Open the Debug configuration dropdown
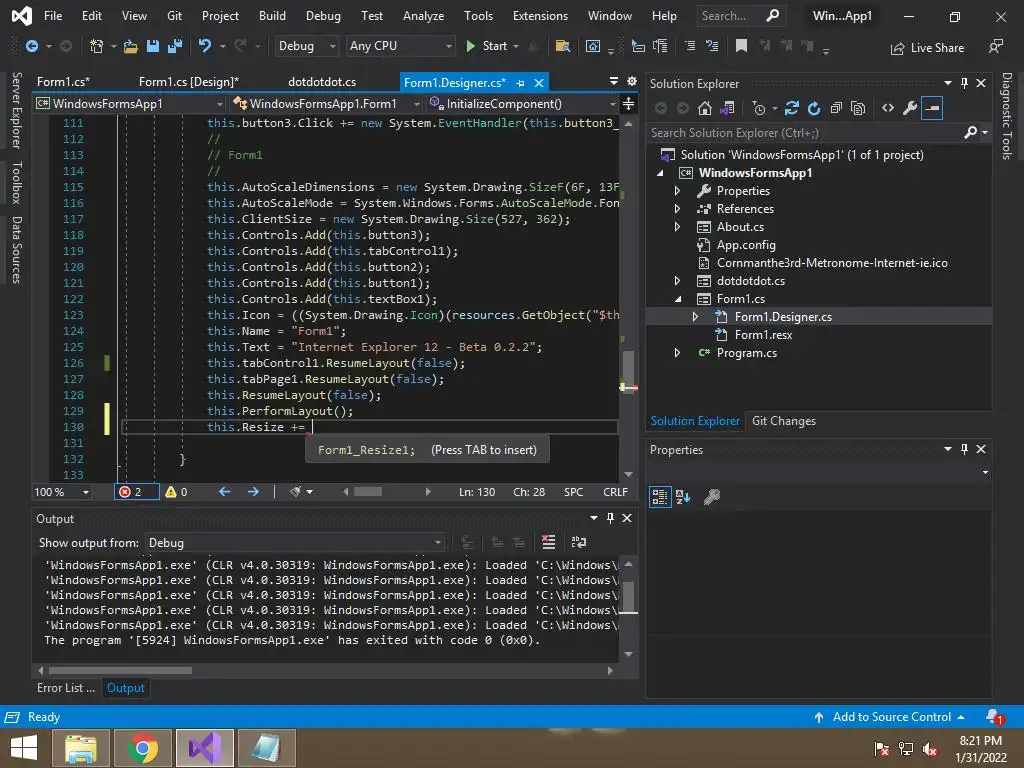Screen dimensions: 1024x768 click(308, 46)
